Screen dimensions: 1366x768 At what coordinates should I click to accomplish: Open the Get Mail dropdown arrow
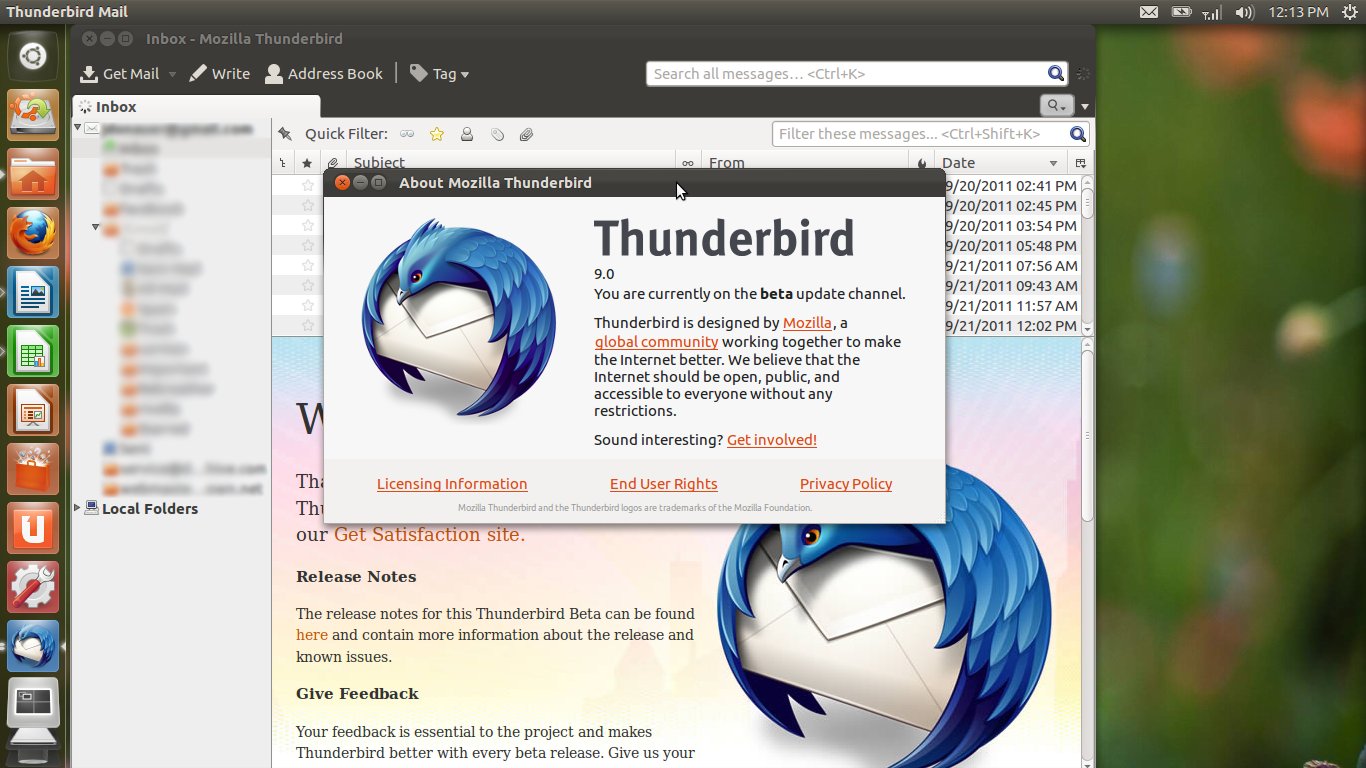coord(172,74)
